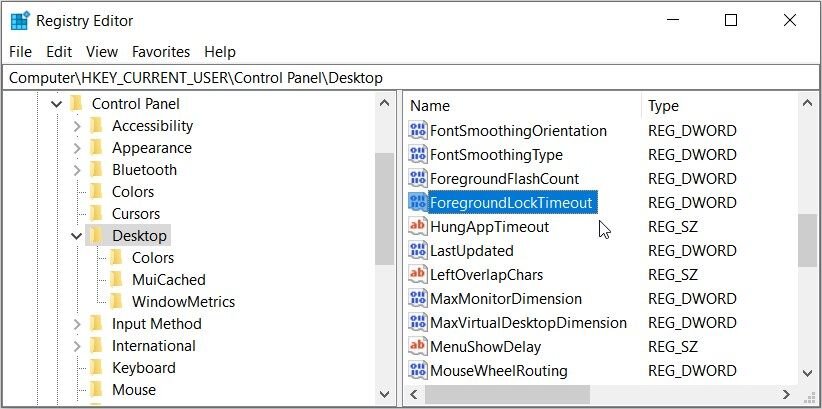This screenshot has height=409, width=822.
Task: Sort values by Name column header
Action: tap(524, 105)
